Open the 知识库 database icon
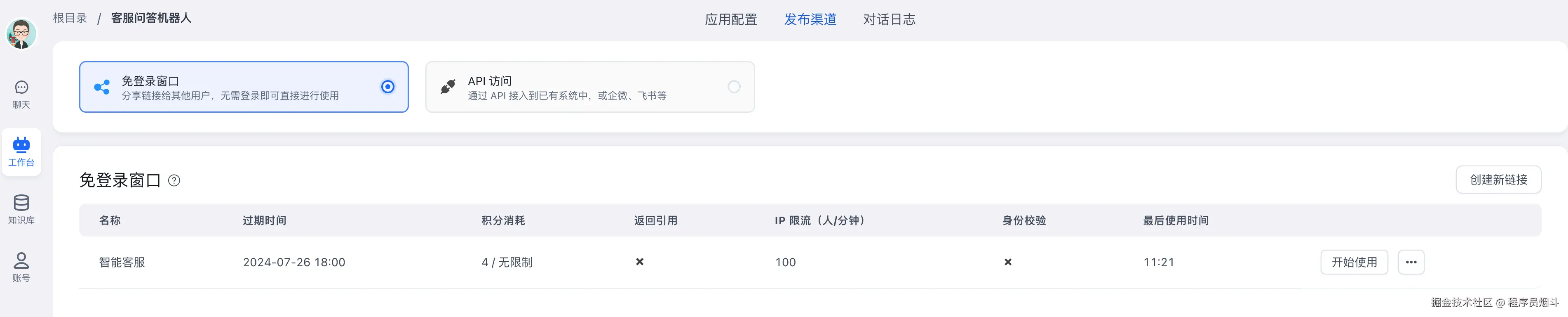 tap(21, 202)
